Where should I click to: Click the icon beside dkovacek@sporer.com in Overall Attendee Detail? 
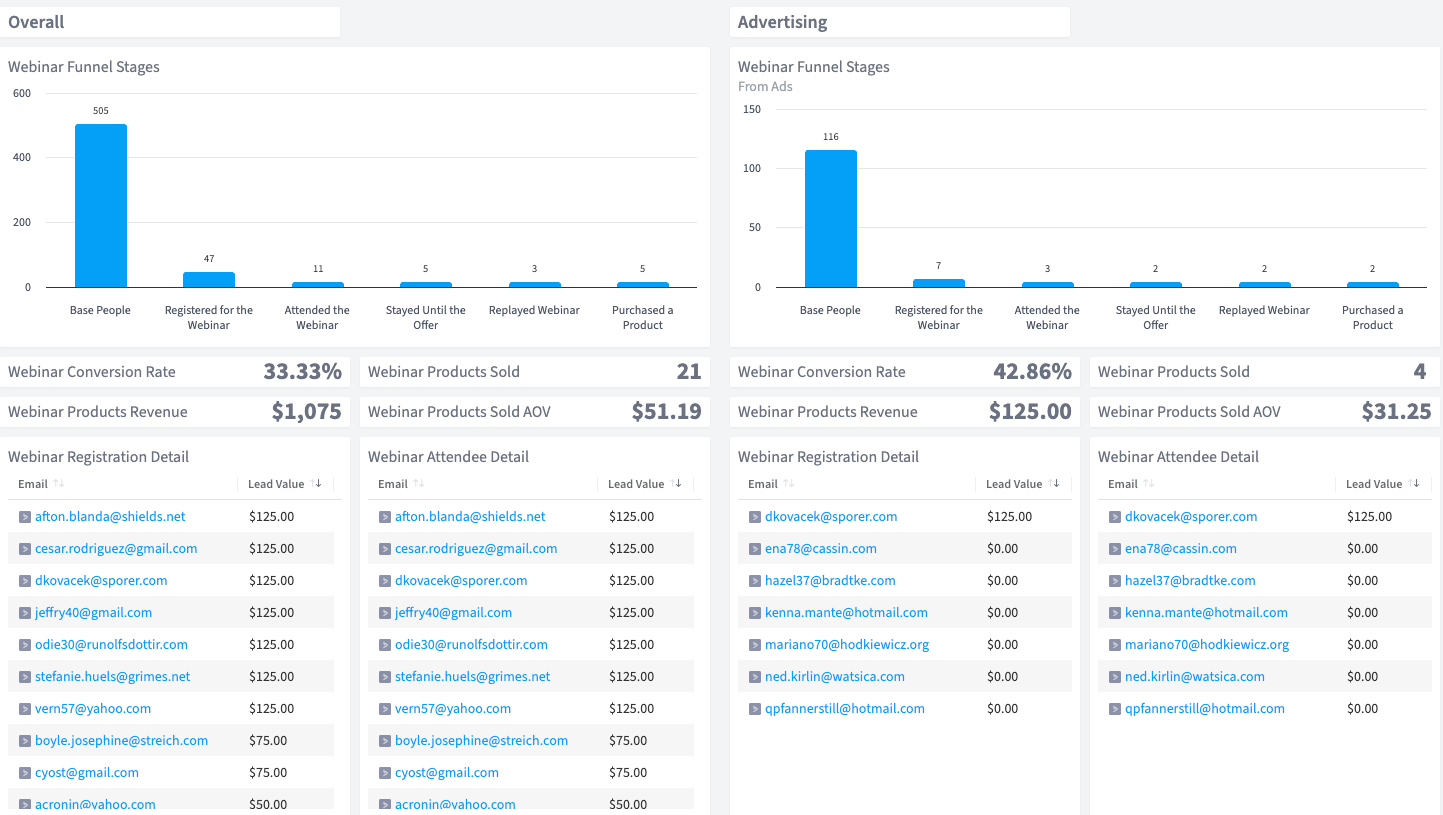point(385,581)
